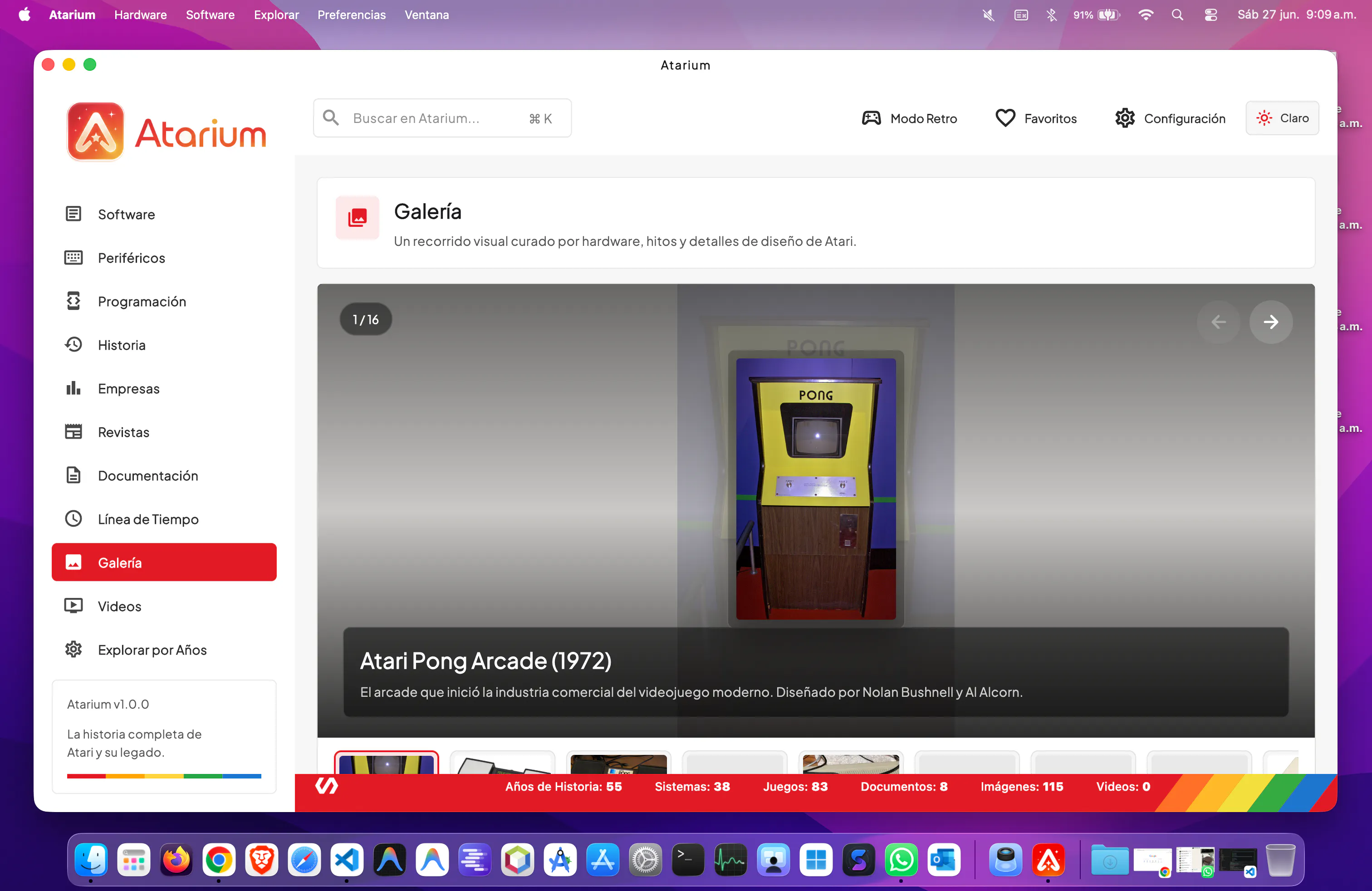Open the Software menu in menu bar
Viewport: 1372px width, 891px height.
point(210,15)
